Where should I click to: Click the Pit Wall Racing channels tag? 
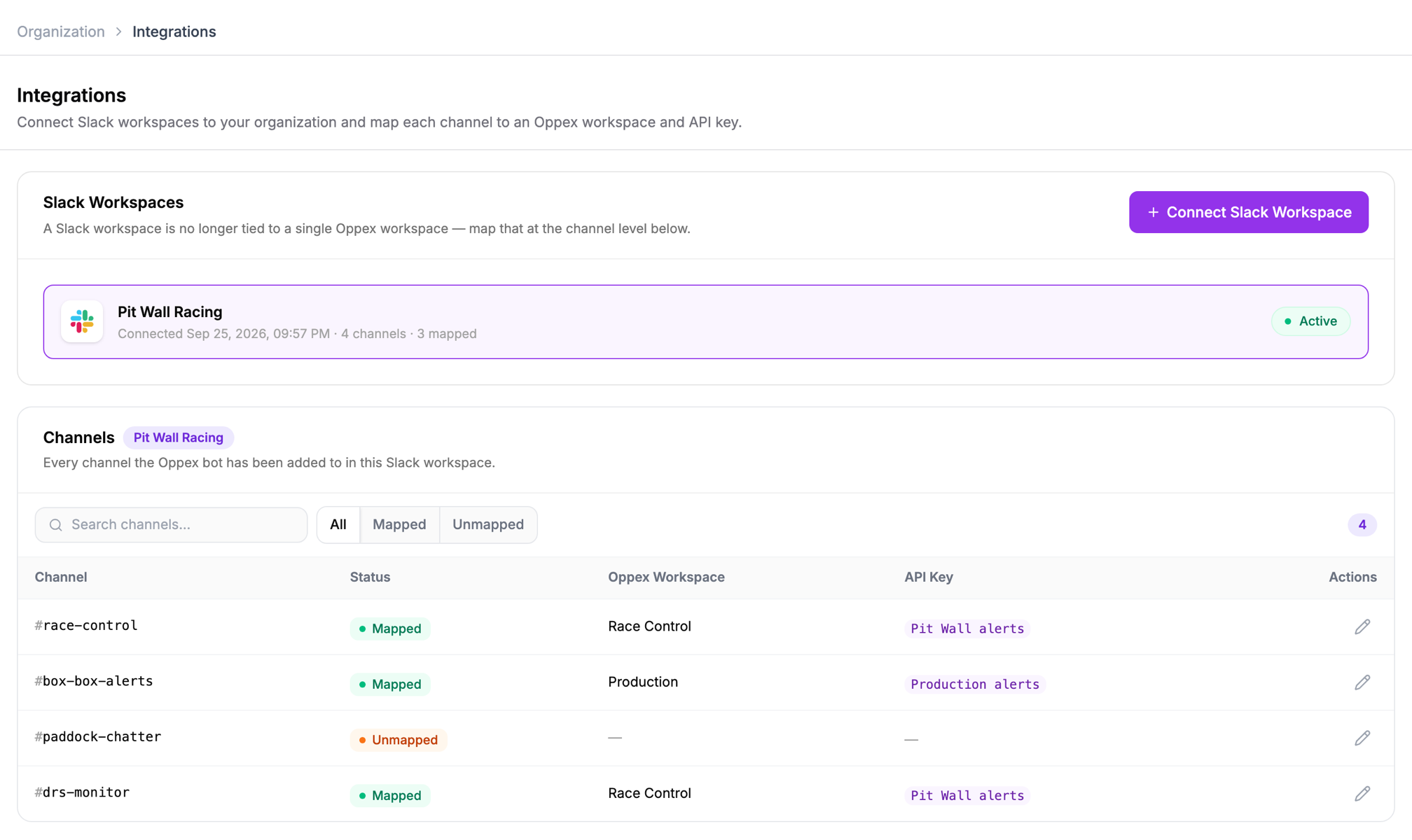179,437
